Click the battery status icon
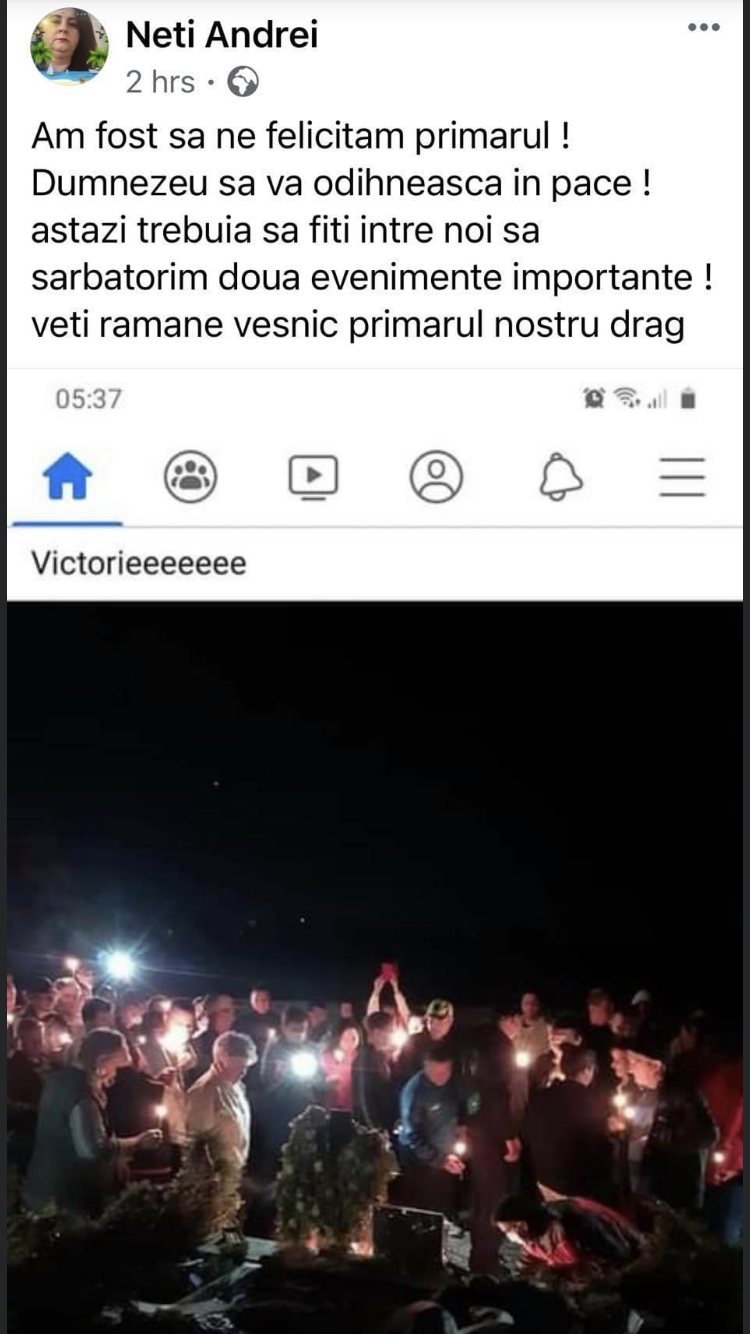This screenshot has height=1334, width=750. (688, 399)
